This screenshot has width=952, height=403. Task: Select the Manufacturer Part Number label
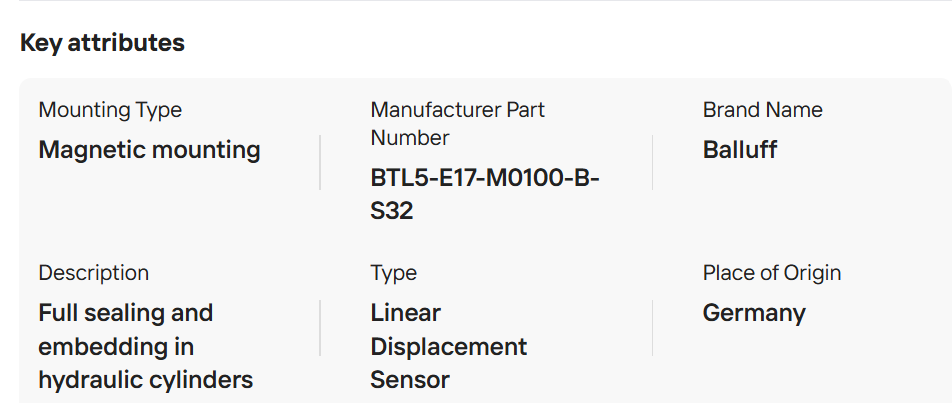pos(458,124)
